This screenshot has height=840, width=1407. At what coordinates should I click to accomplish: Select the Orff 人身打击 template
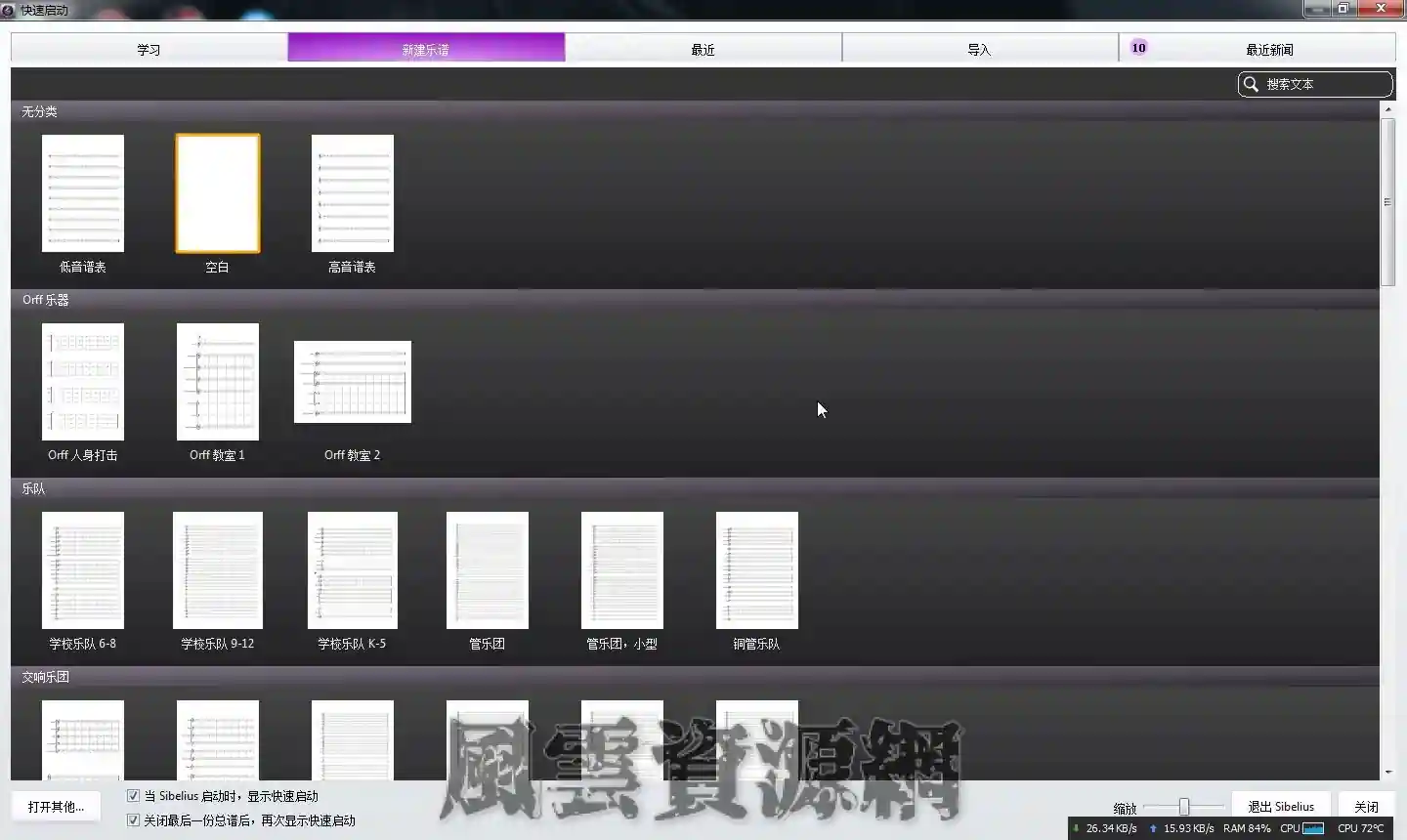coord(83,382)
